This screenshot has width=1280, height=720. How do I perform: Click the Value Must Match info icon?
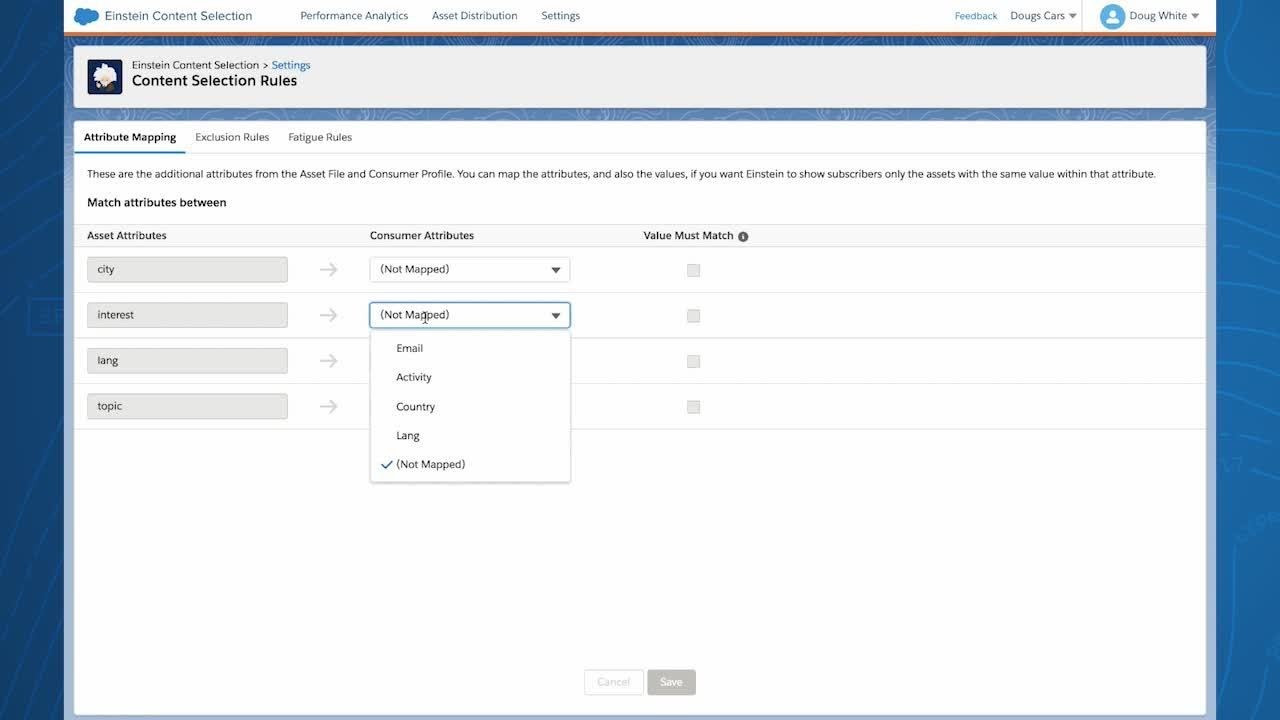[743, 237]
